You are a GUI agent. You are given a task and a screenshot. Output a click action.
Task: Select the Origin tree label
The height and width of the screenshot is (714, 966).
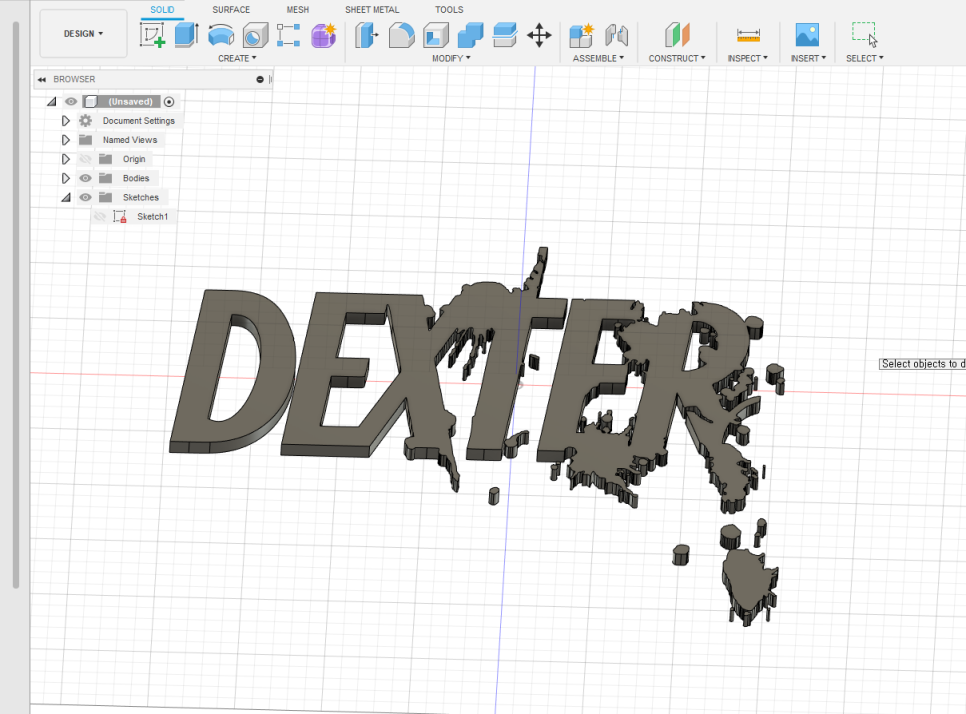[x=134, y=159]
